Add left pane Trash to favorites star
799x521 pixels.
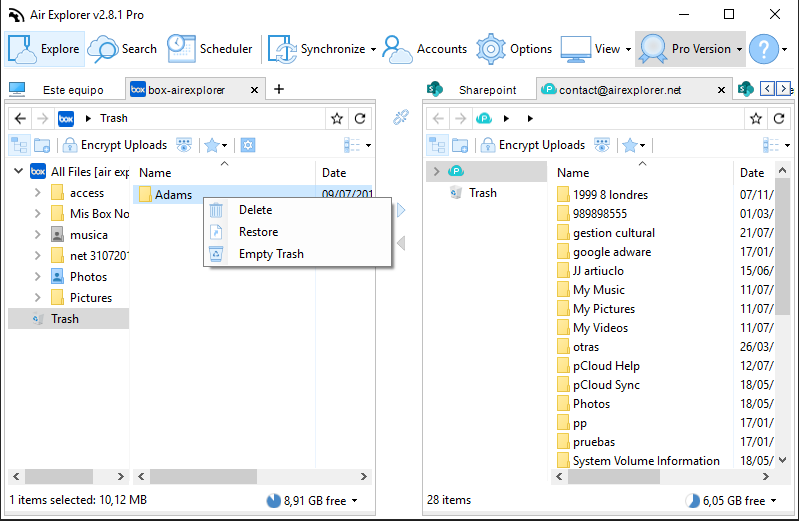click(337, 119)
